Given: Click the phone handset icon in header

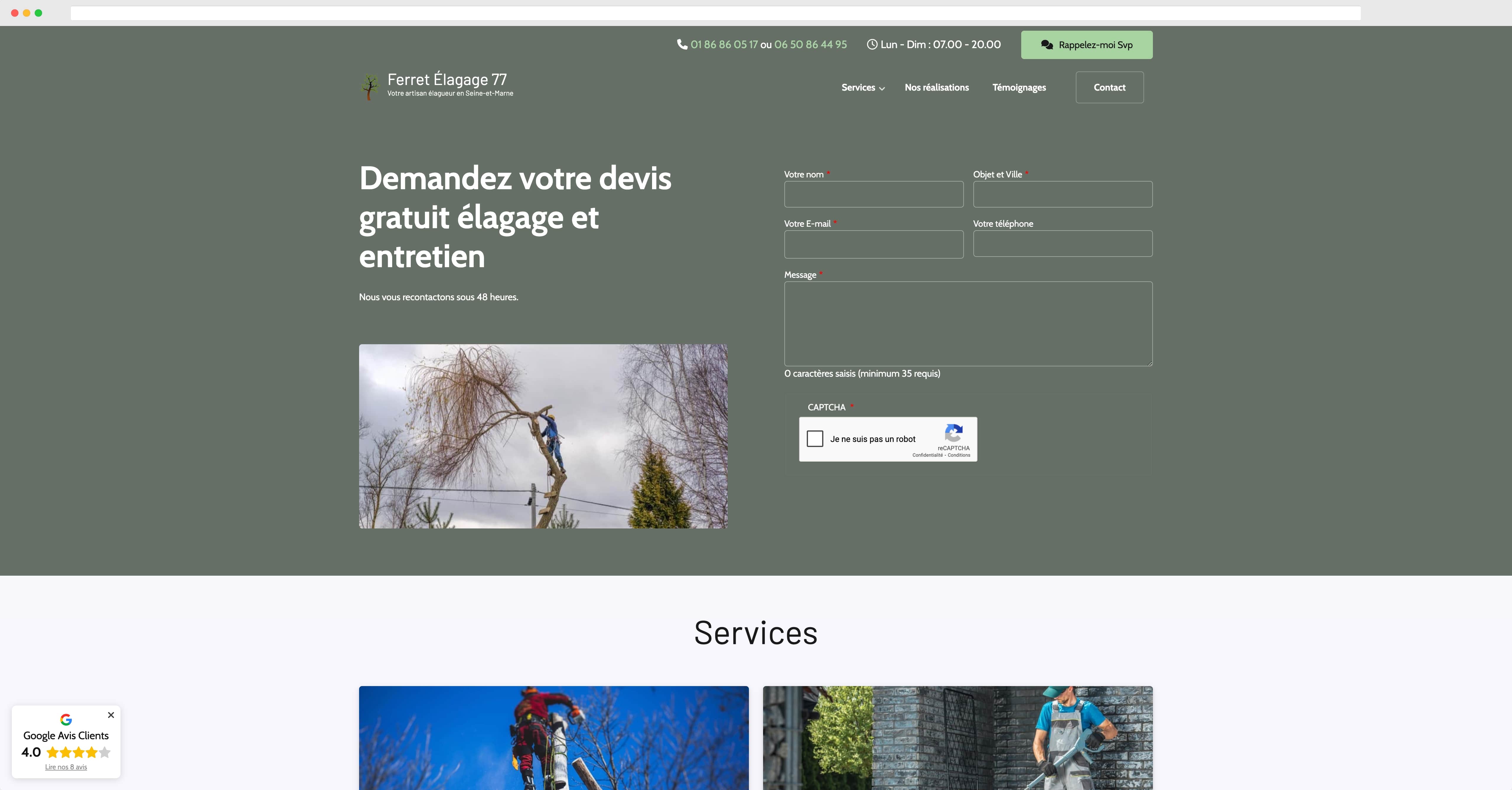Looking at the screenshot, I should pyautogui.click(x=682, y=45).
